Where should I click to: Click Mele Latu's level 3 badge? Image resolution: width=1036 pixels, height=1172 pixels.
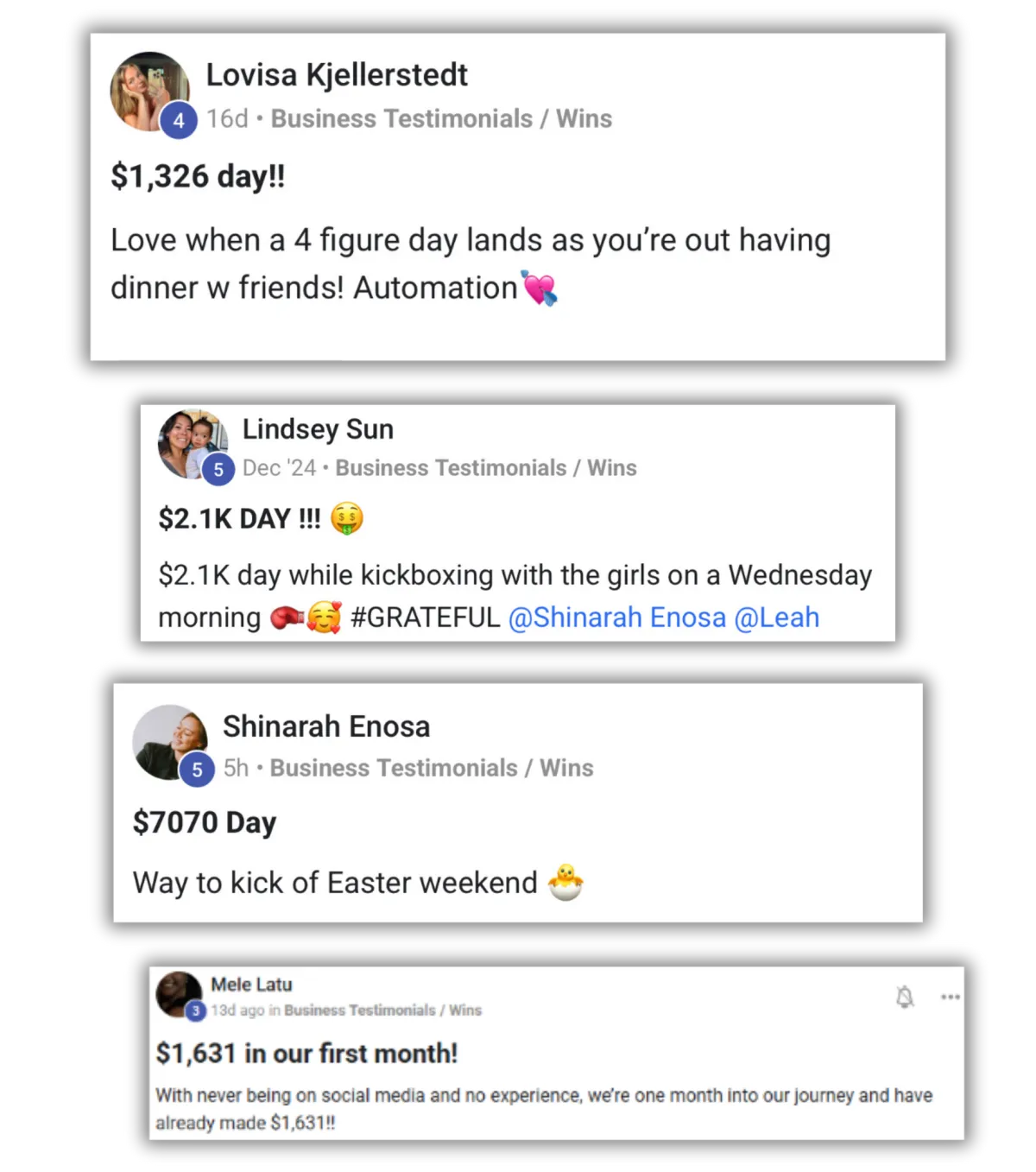pos(196,1010)
